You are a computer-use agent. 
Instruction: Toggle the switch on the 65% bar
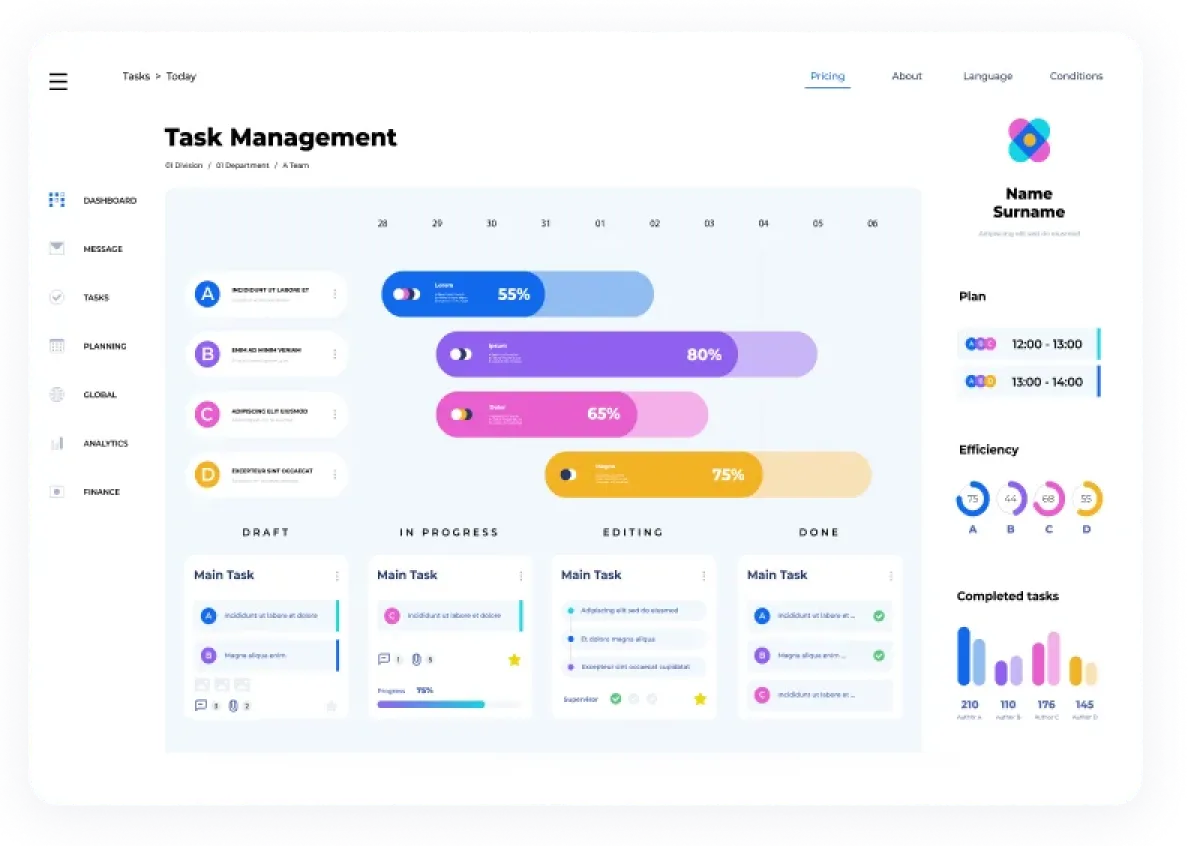[461, 414]
